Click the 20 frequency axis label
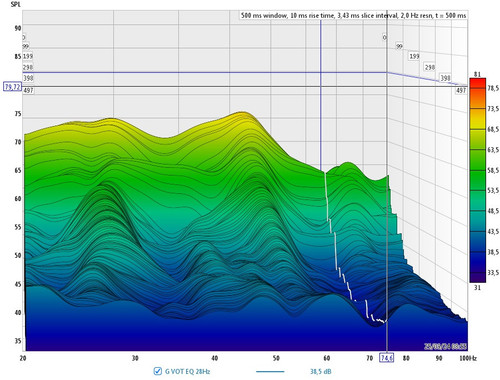 [x=23, y=358]
